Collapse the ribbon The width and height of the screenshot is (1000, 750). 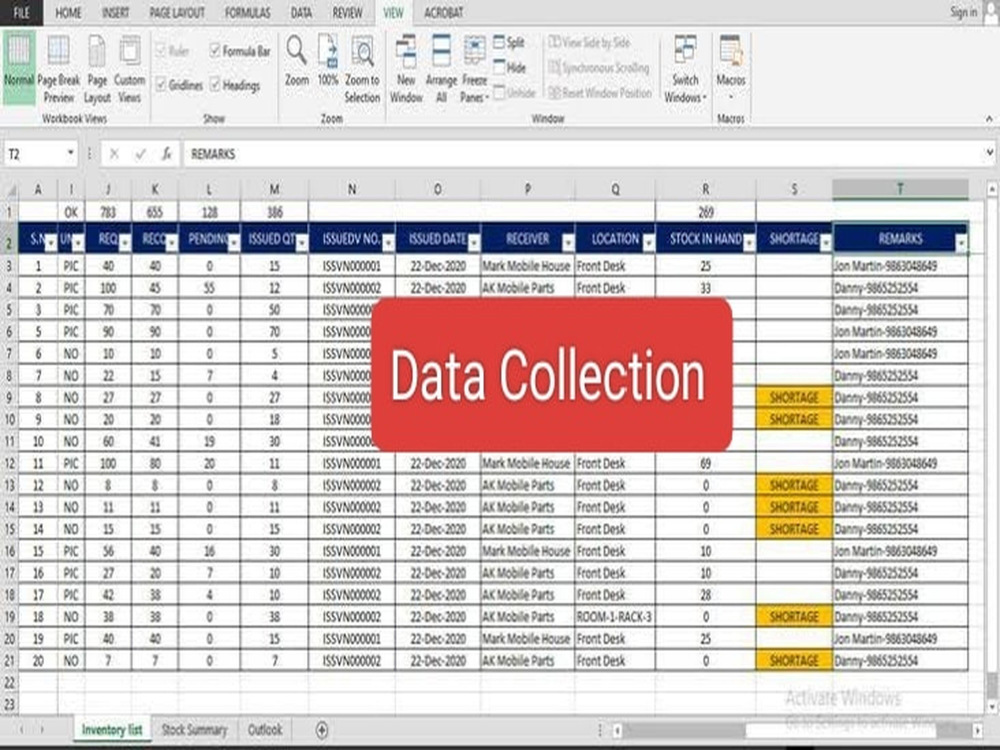click(x=989, y=119)
